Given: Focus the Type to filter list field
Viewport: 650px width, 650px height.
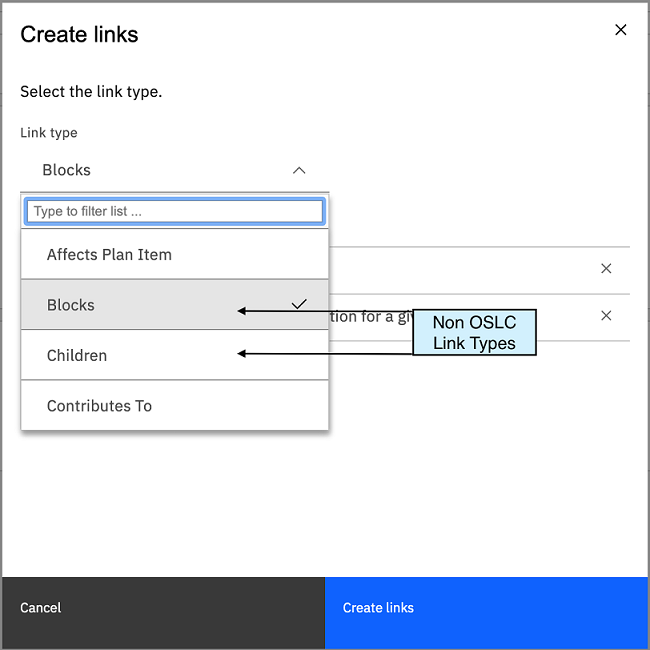Looking at the screenshot, I should [x=174, y=211].
